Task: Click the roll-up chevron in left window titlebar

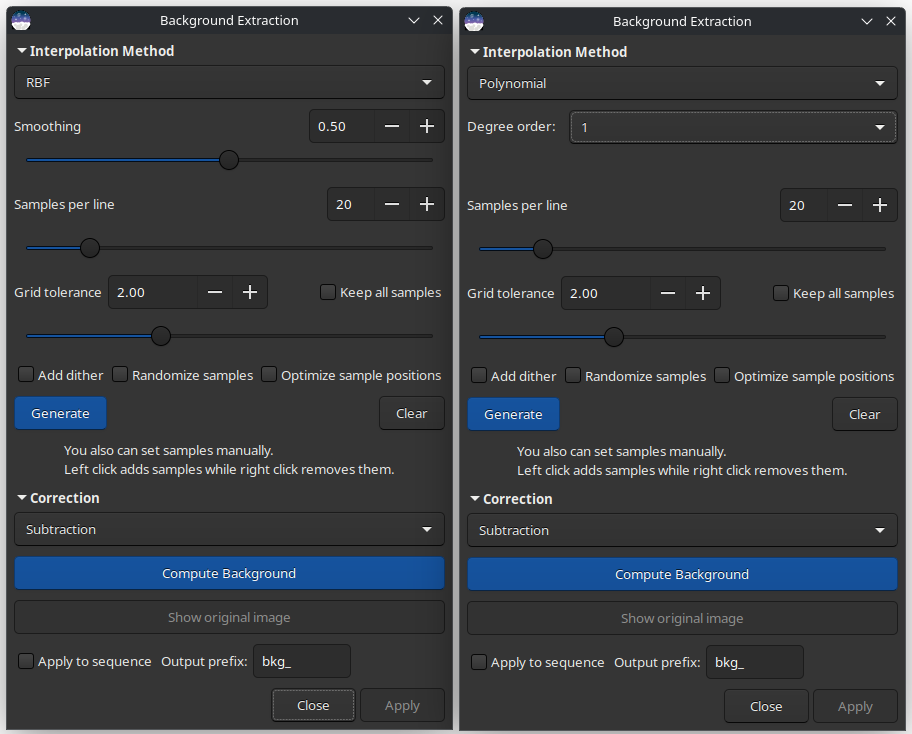Action: tap(414, 20)
